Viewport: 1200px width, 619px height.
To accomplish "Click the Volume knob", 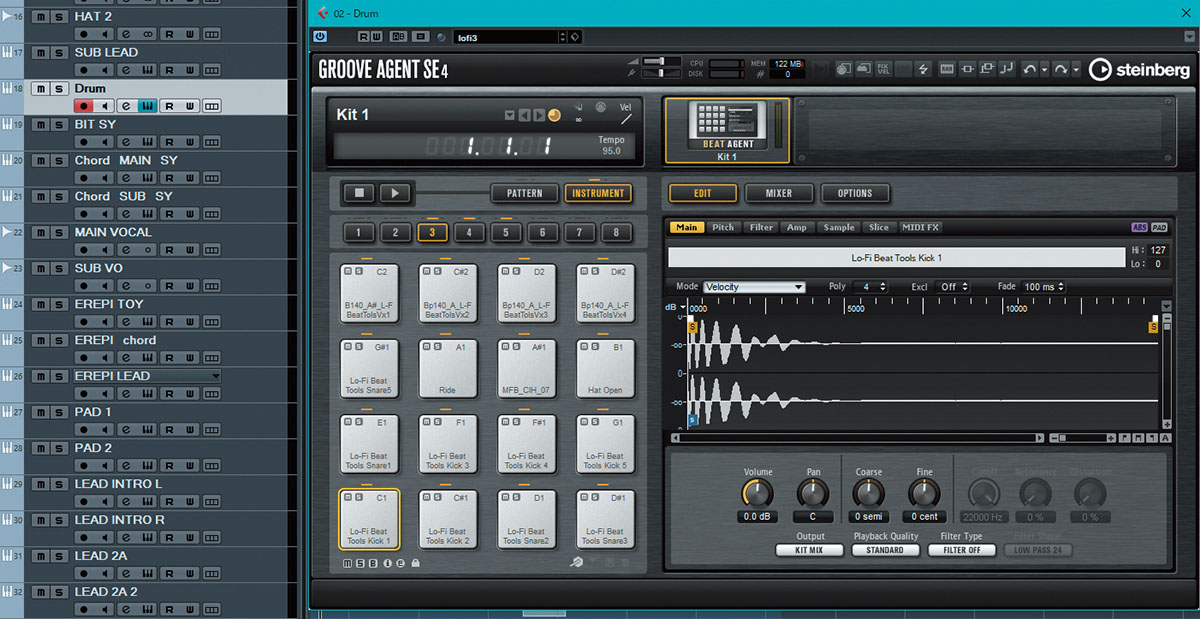I will [x=757, y=493].
